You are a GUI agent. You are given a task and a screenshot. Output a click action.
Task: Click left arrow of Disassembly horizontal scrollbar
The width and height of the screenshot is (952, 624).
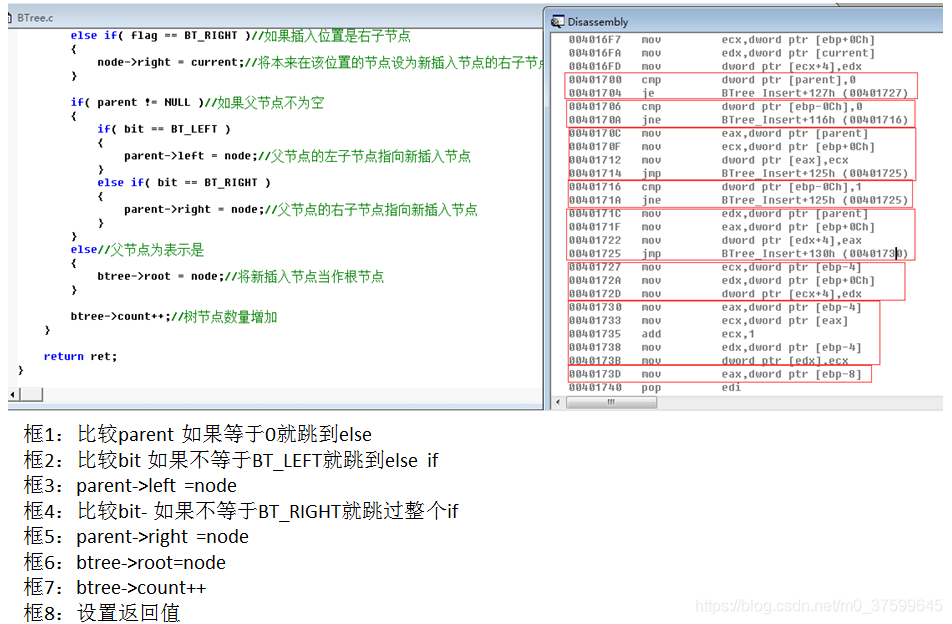point(559,402)
